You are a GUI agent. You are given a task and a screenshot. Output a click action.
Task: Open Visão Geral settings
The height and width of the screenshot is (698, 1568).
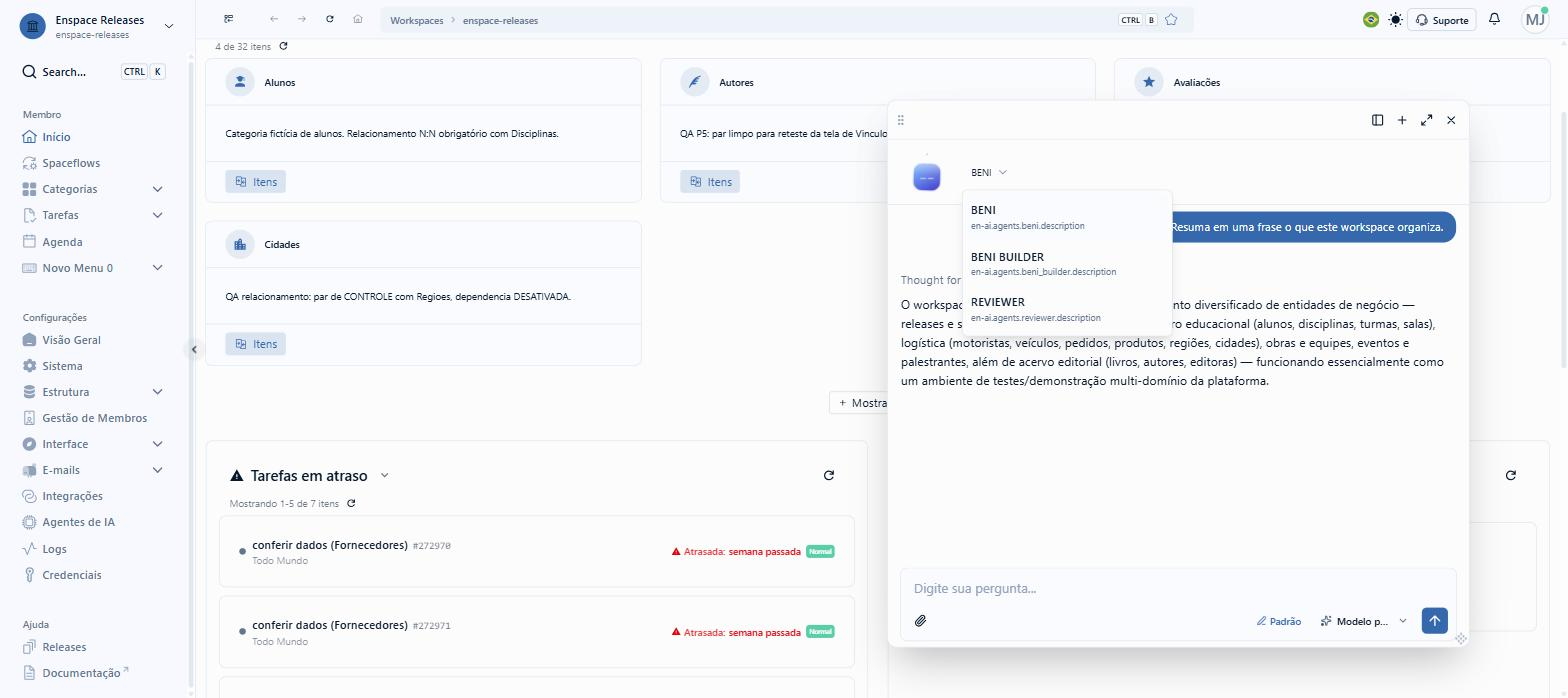71,340
